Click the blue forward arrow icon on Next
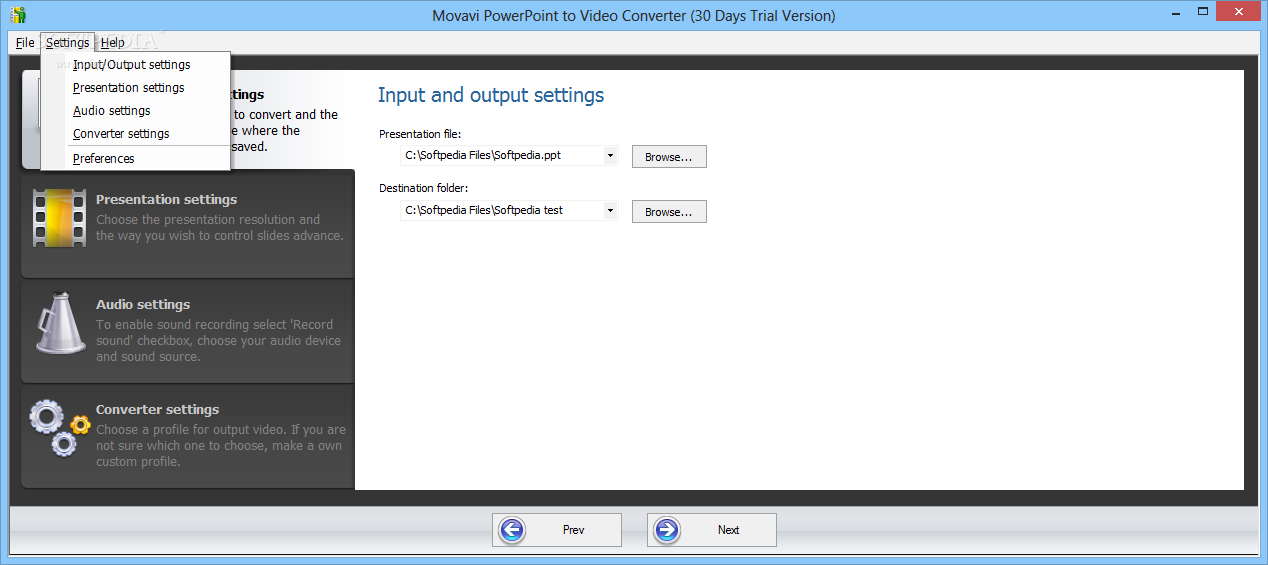The image size is (1268, 565). [x=667, y=530]
